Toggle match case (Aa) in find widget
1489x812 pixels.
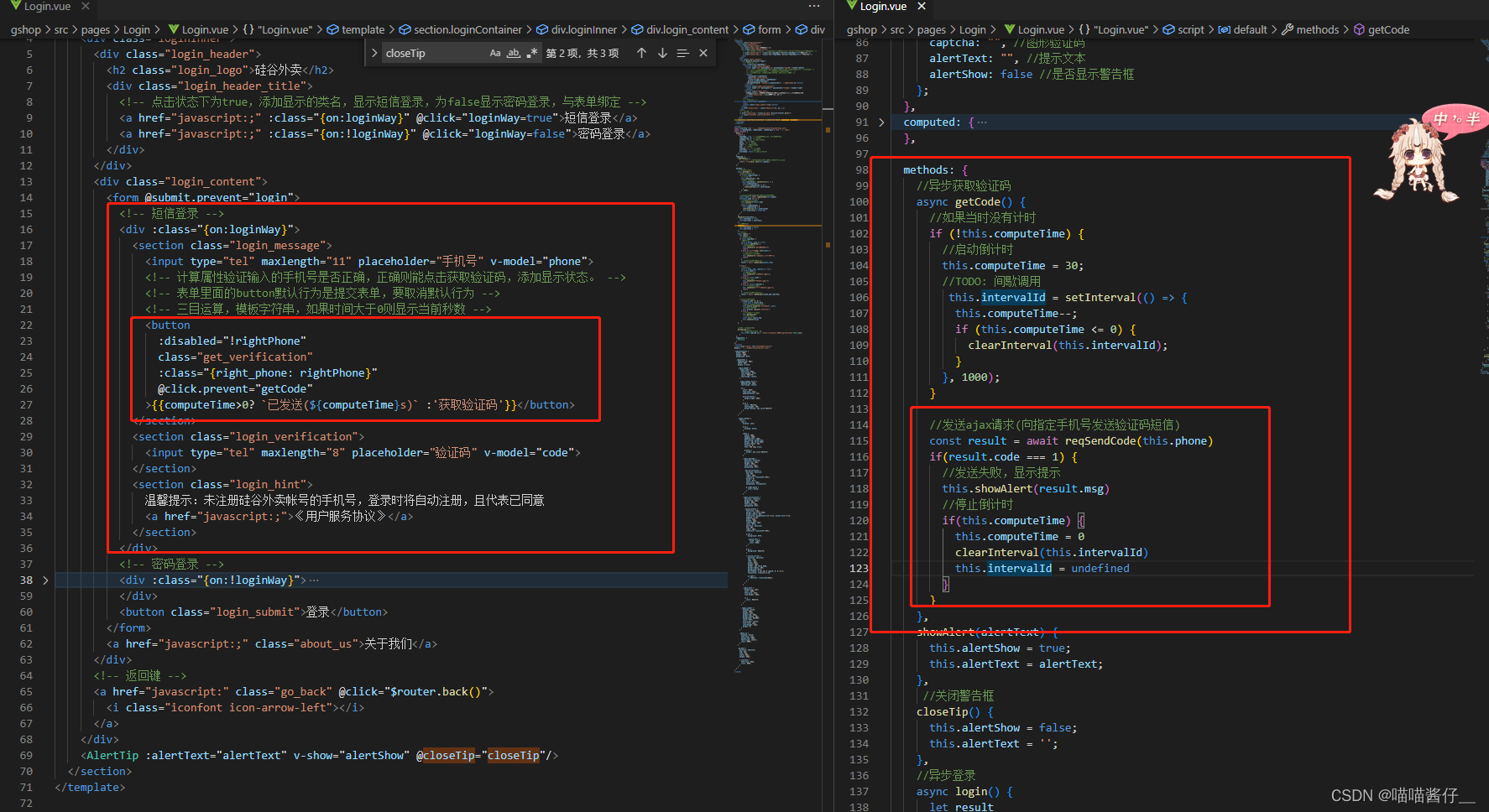495,53
